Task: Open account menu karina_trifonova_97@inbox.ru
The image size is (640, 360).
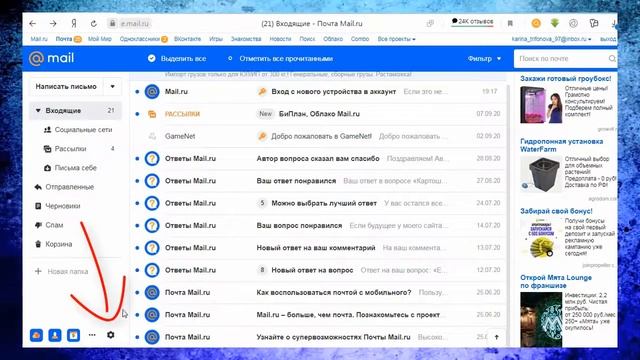Action: click(x=551, y=39)
